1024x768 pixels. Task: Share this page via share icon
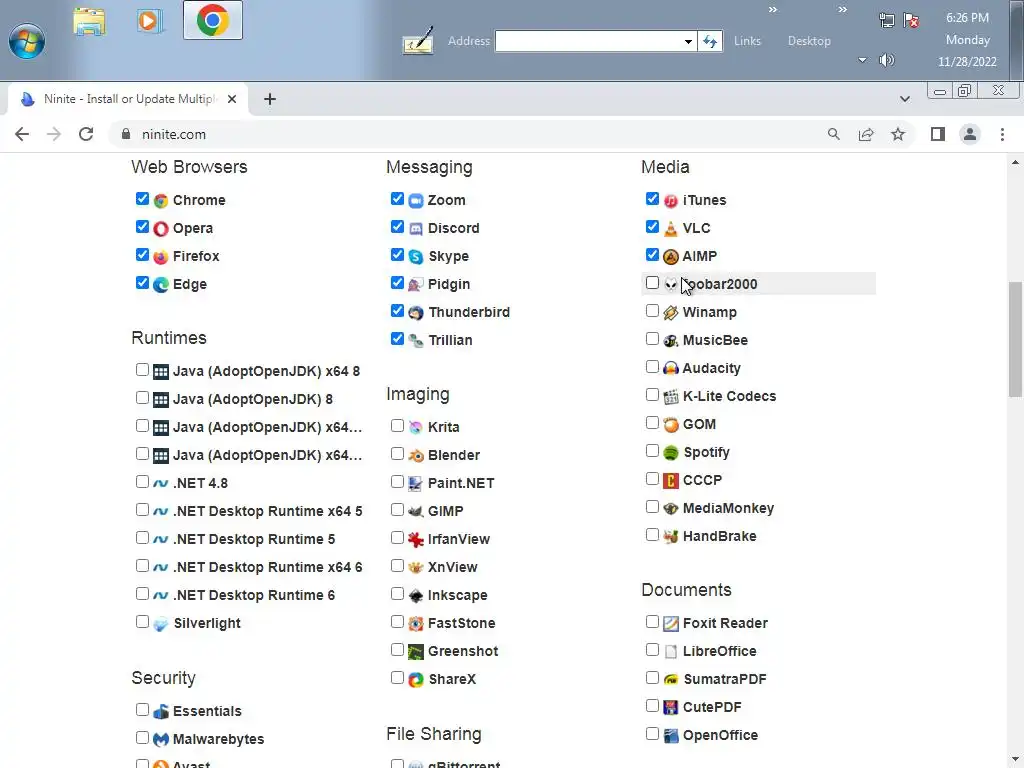click(866, 134)
